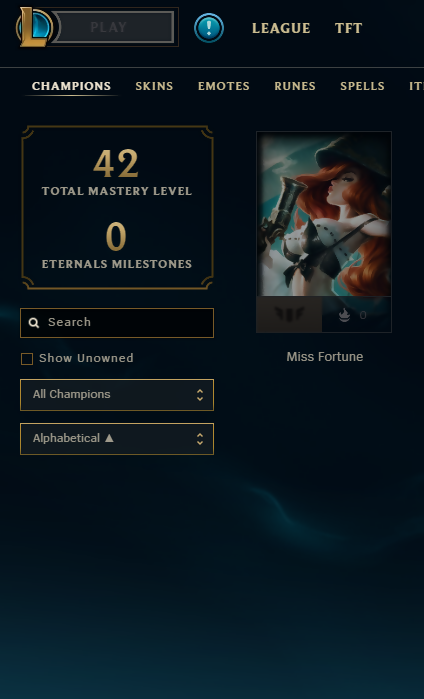Click the arrows icon on All Champions

[x=200, y=395]
